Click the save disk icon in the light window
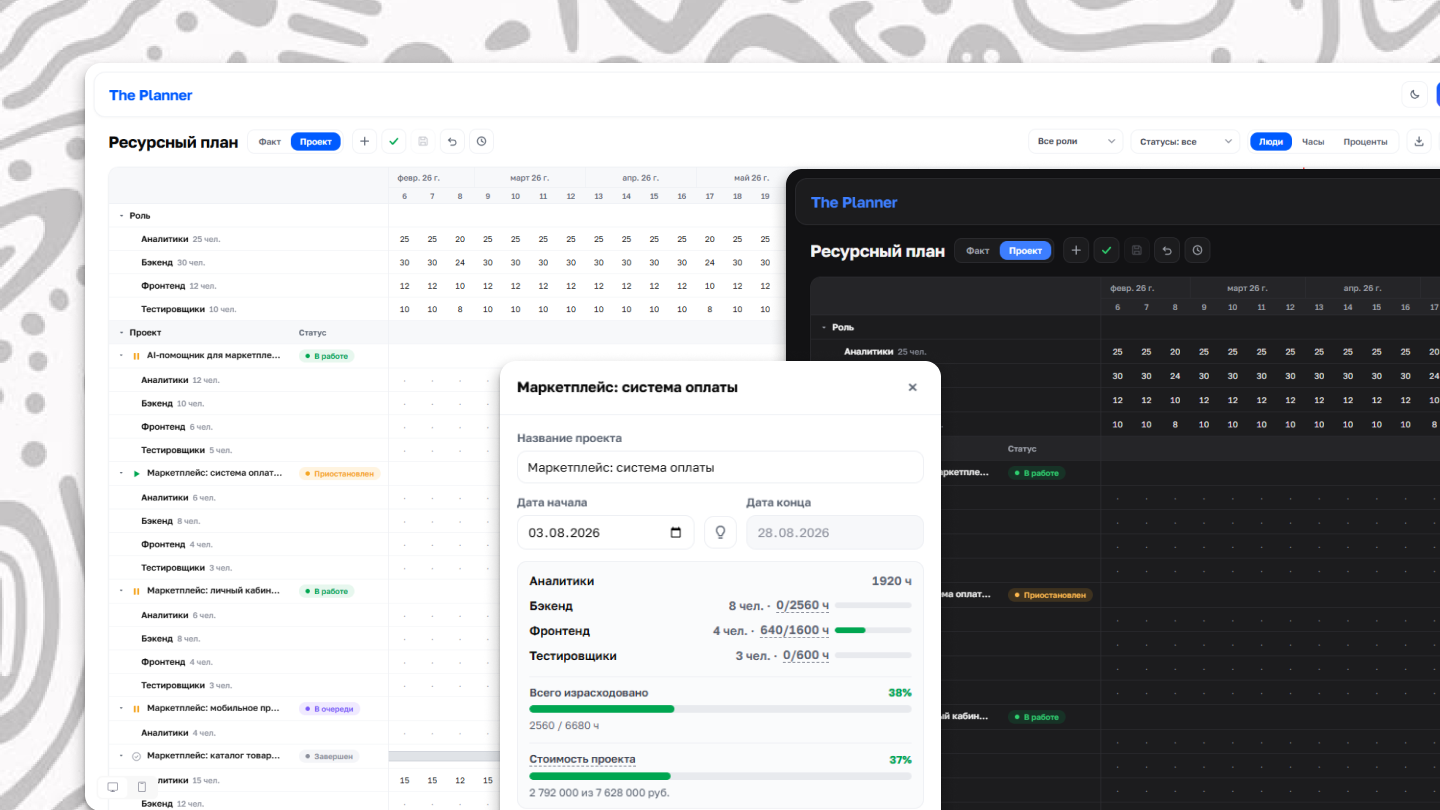1440x810 pixels. click(x=423, y=142)
